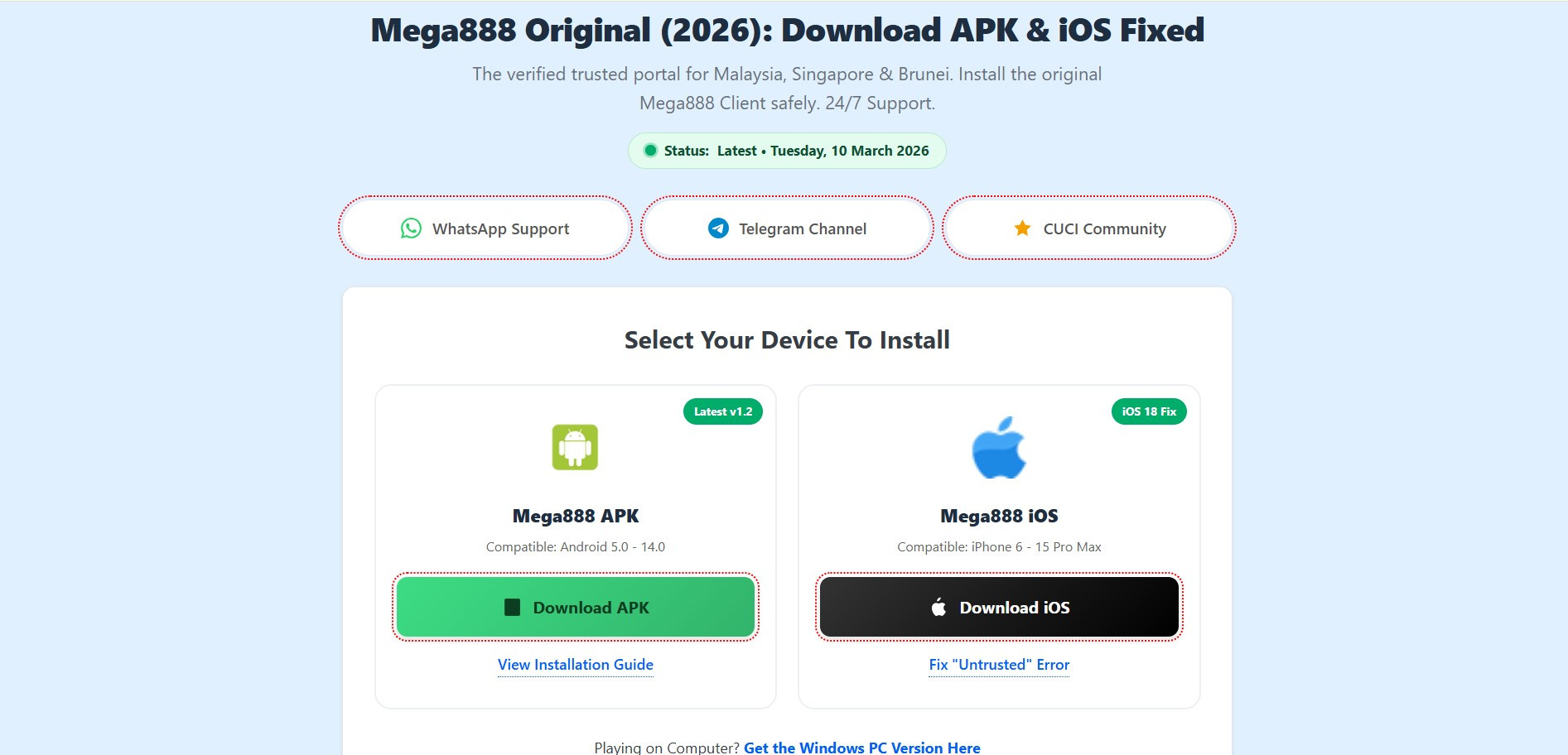The width and height of the screenshot is (1568, 755).
Task: Get the Windows PC Version Here
Action: [861, 748]
